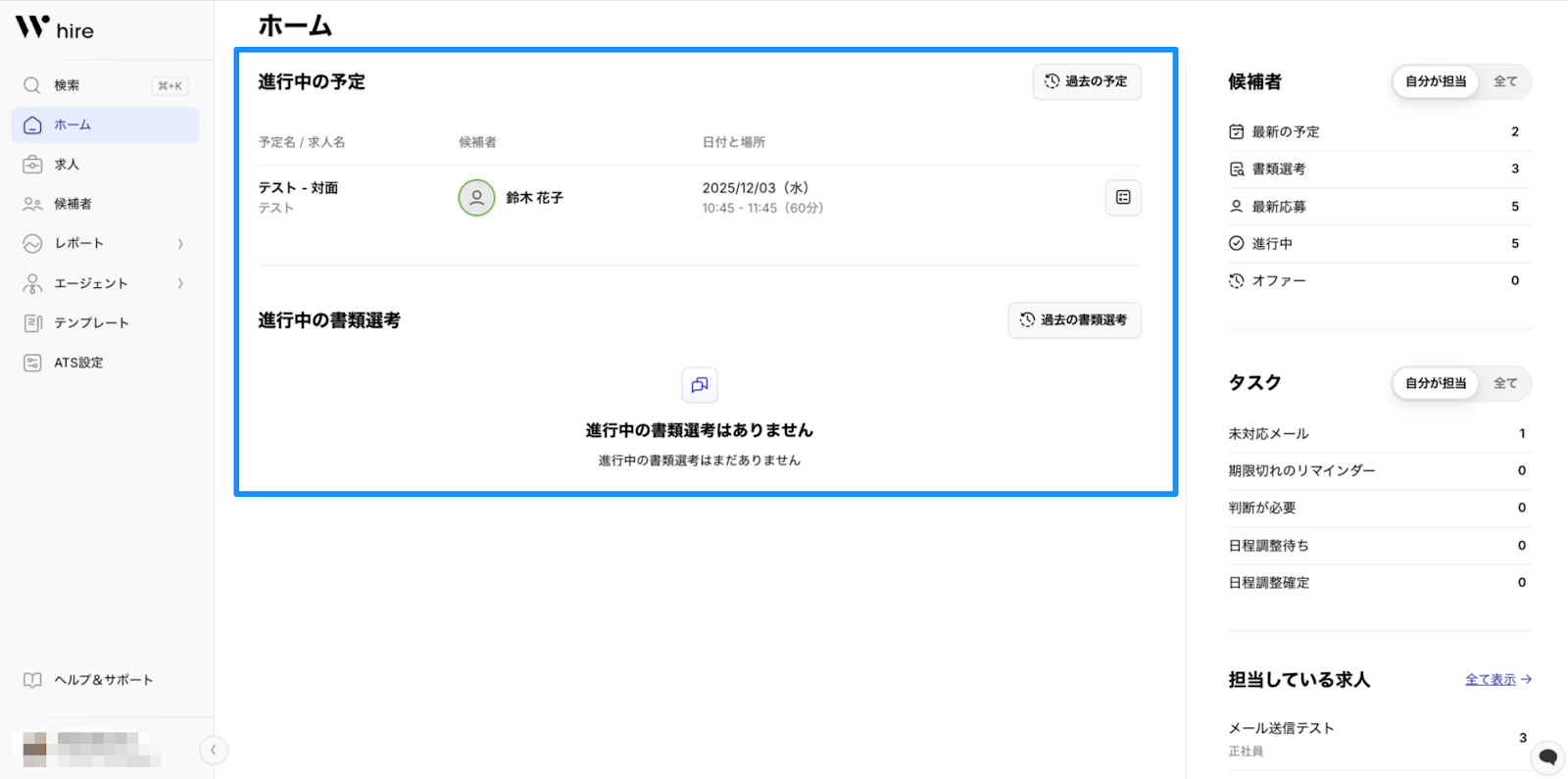The image size is (1568, 779).
Task: Click the 候補者 people icon in sidebar
Action: coord(32,204)
